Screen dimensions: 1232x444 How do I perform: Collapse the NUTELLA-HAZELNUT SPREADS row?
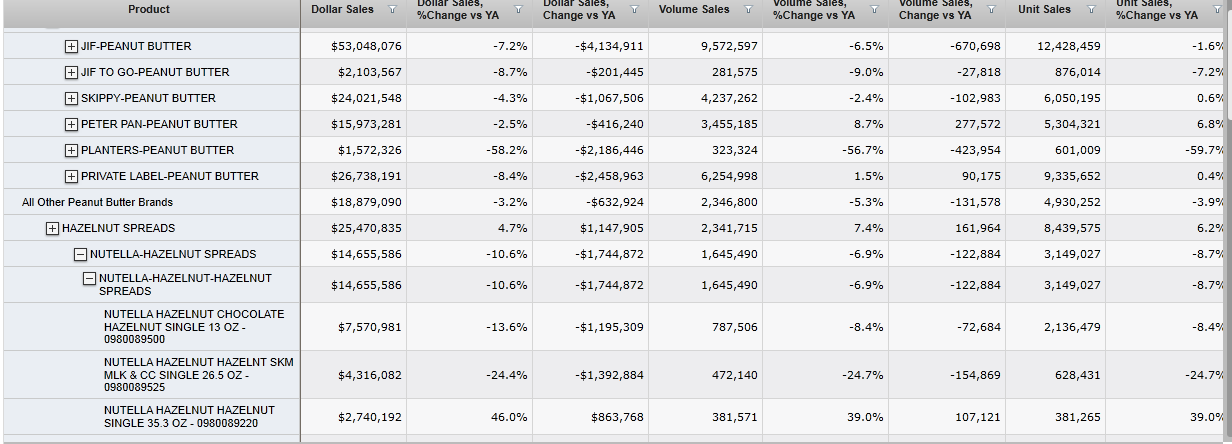tap(80, 254)
